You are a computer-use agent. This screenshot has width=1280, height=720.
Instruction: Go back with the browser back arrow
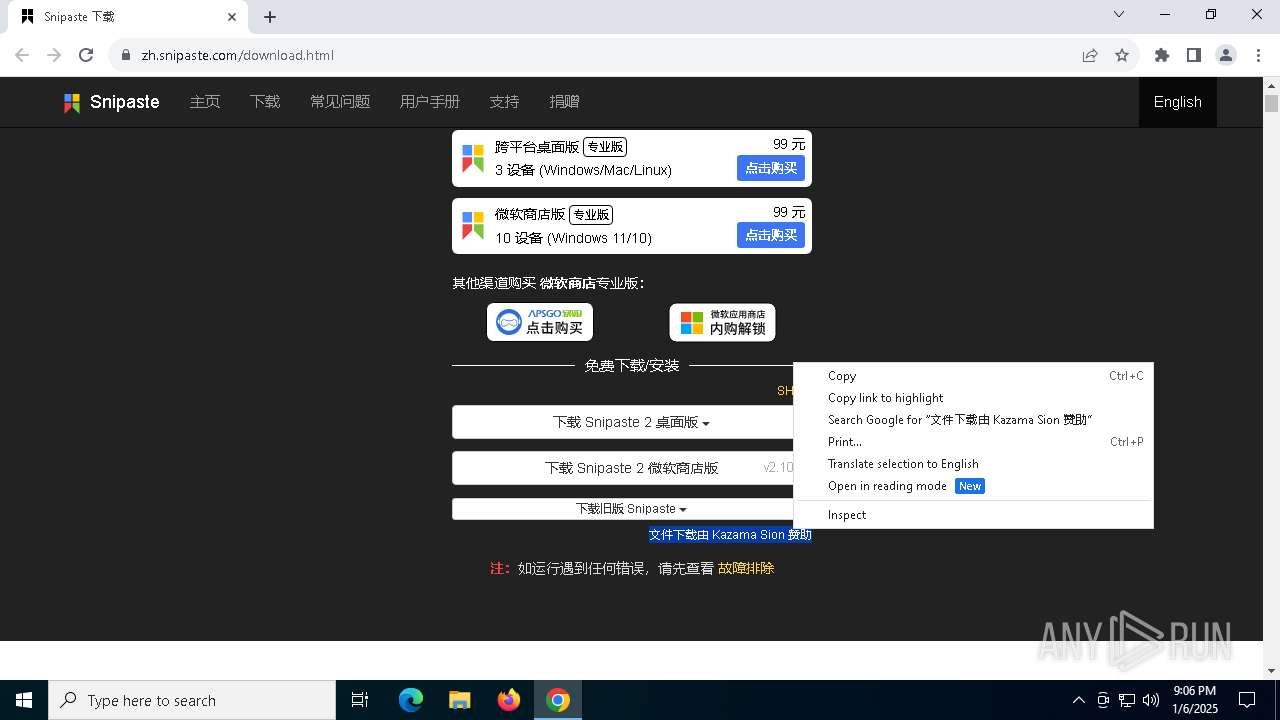coord(22,55)
